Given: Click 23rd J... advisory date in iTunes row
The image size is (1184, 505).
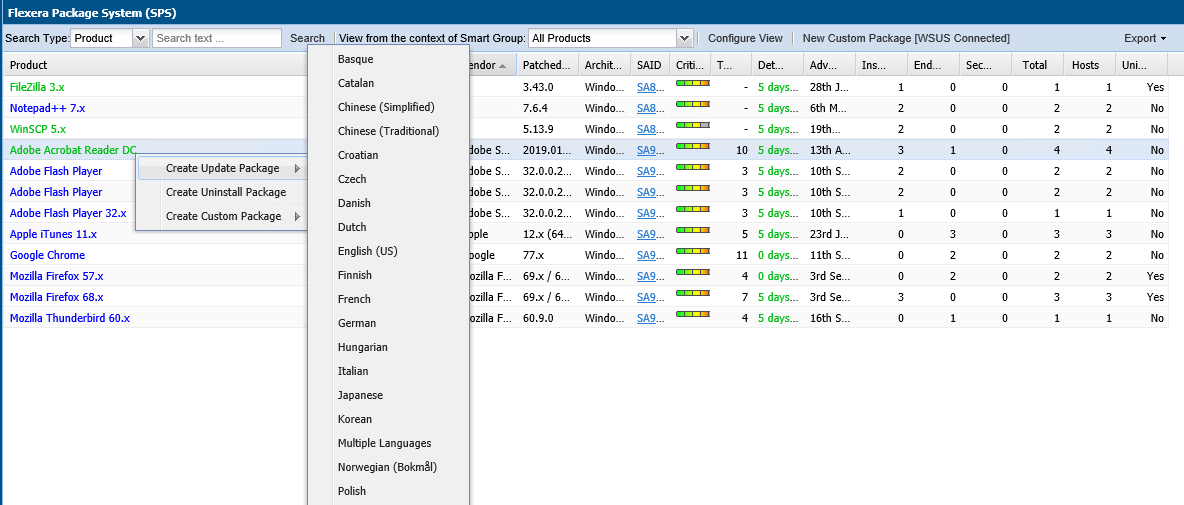Looking at the screenshot, I should click(x=830, y=234).
